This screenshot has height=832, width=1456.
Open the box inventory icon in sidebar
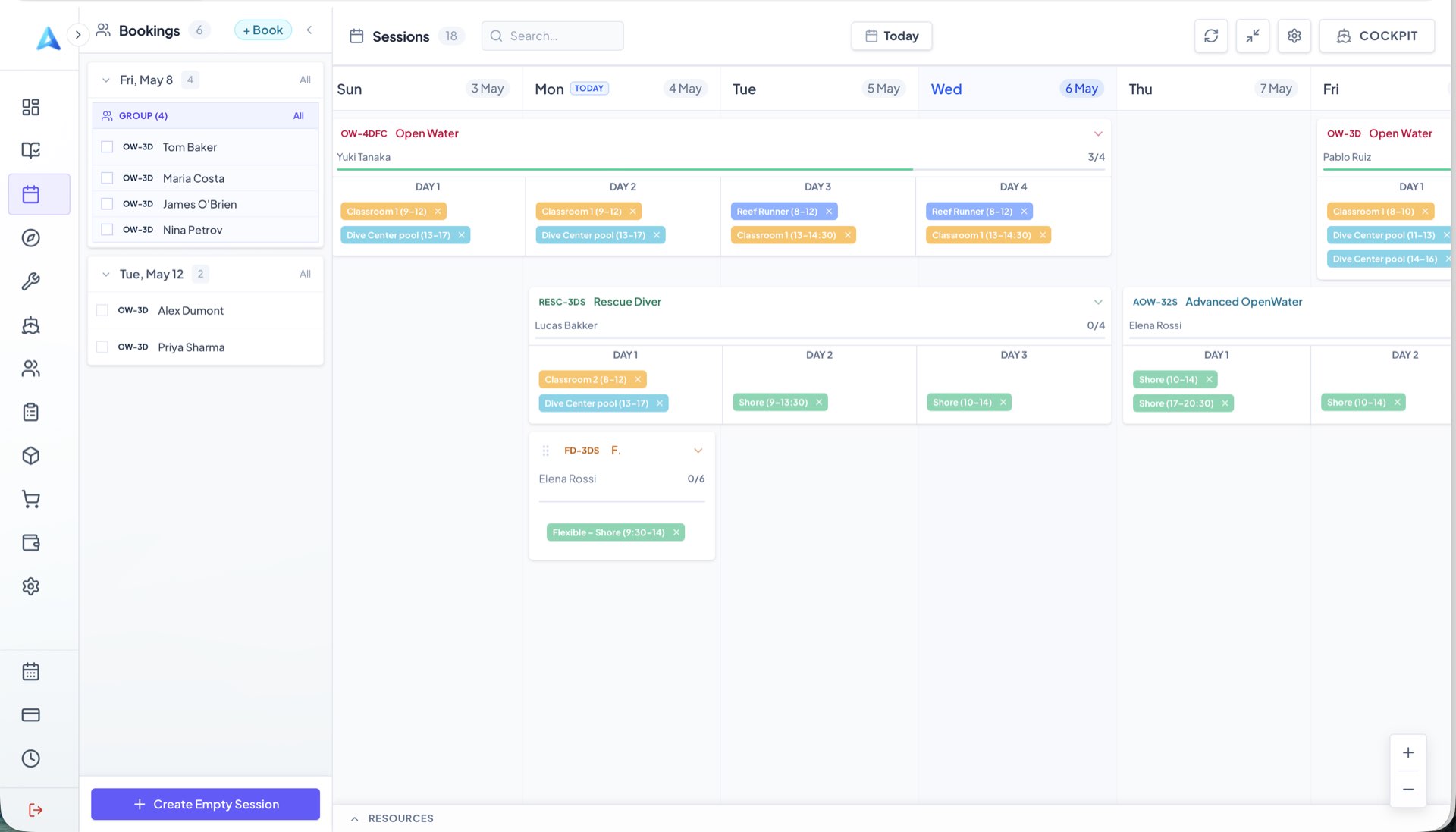point(30,456)
